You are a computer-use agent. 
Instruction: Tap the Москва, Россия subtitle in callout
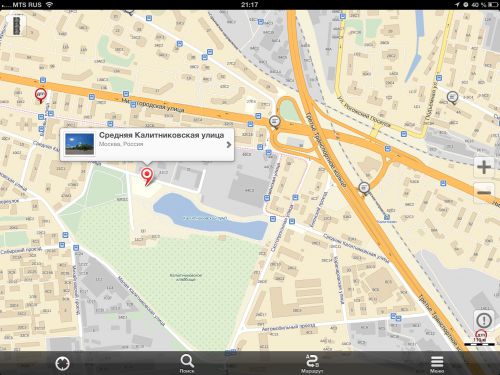[x=121, y=144]
